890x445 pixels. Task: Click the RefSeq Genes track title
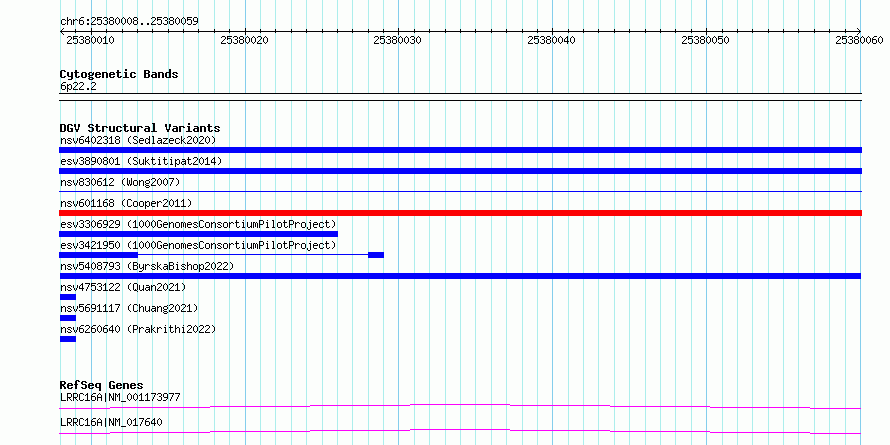[102, 385]
